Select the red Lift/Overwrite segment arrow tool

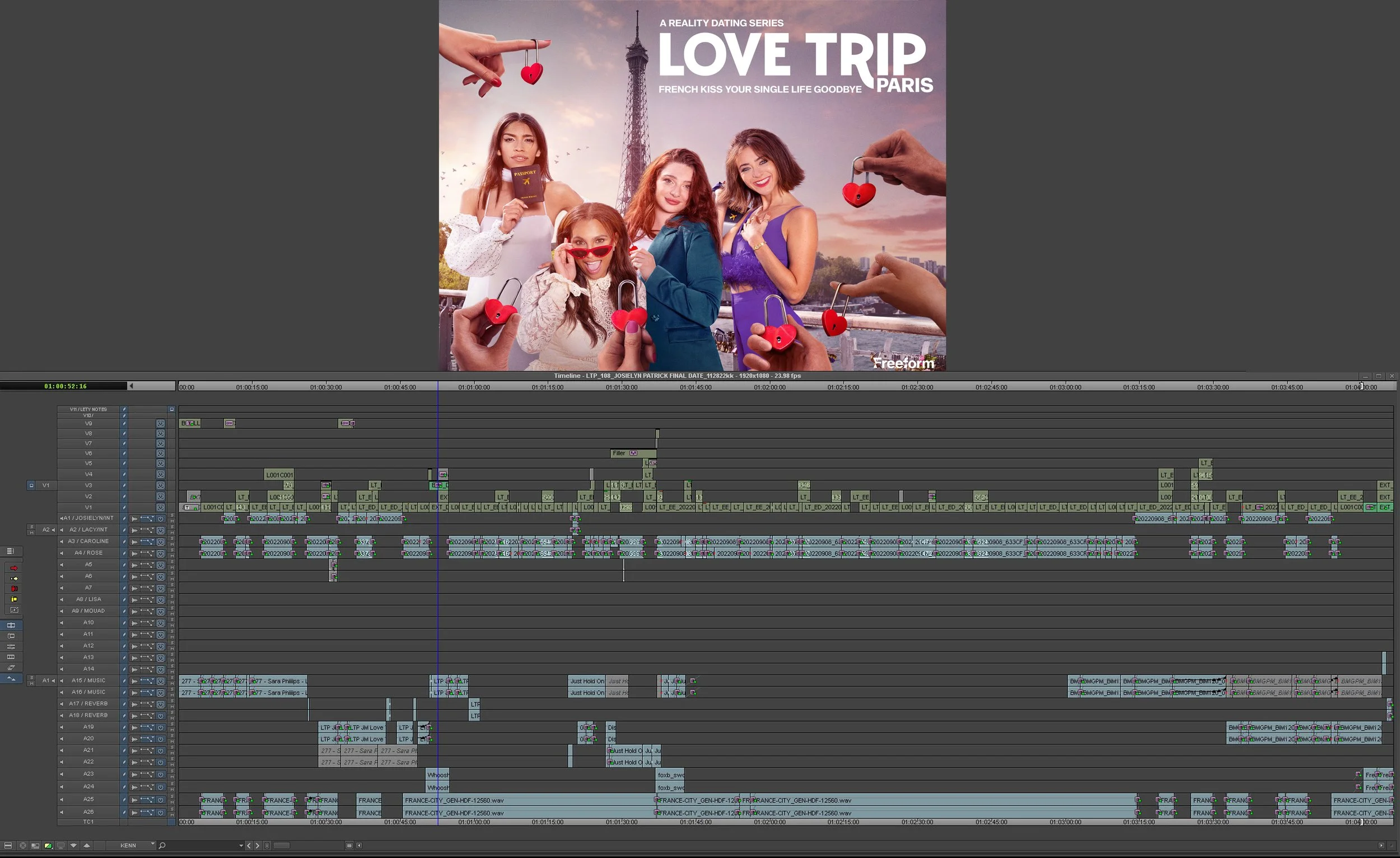click(13, 568)
